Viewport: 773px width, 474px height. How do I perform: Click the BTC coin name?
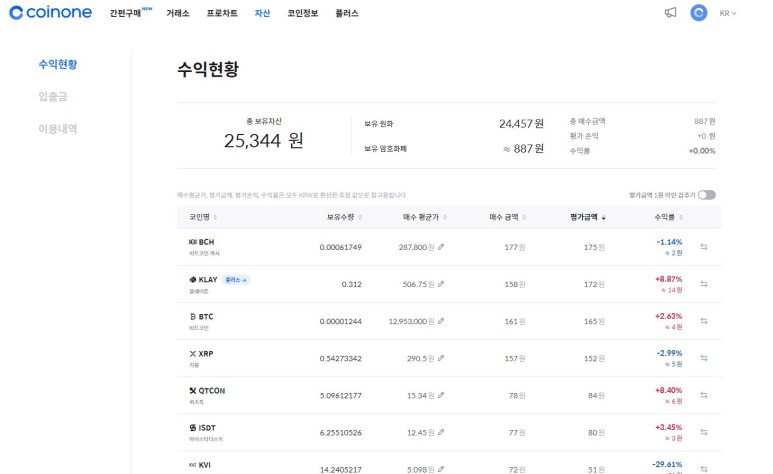pos(206,316)
